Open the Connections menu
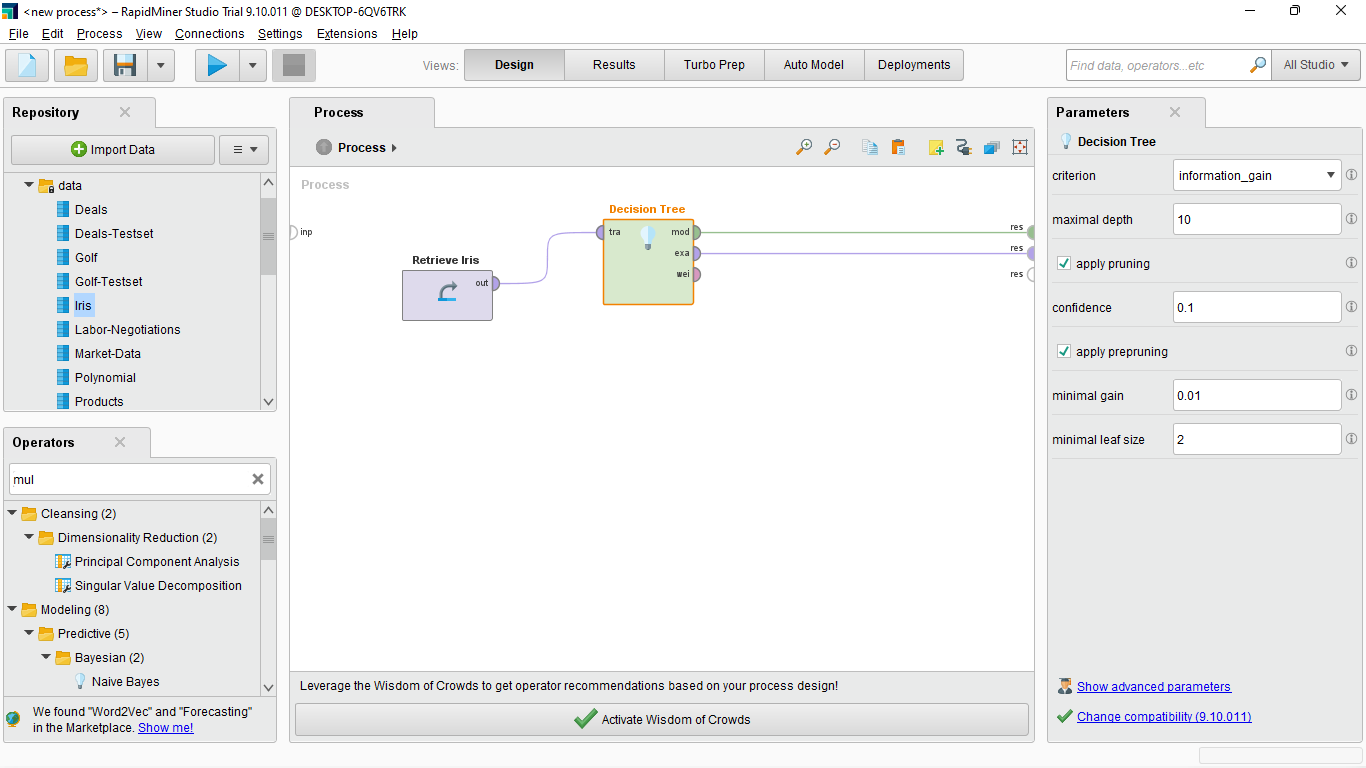This screenshot has width=1366, height=768. [209, 33]
